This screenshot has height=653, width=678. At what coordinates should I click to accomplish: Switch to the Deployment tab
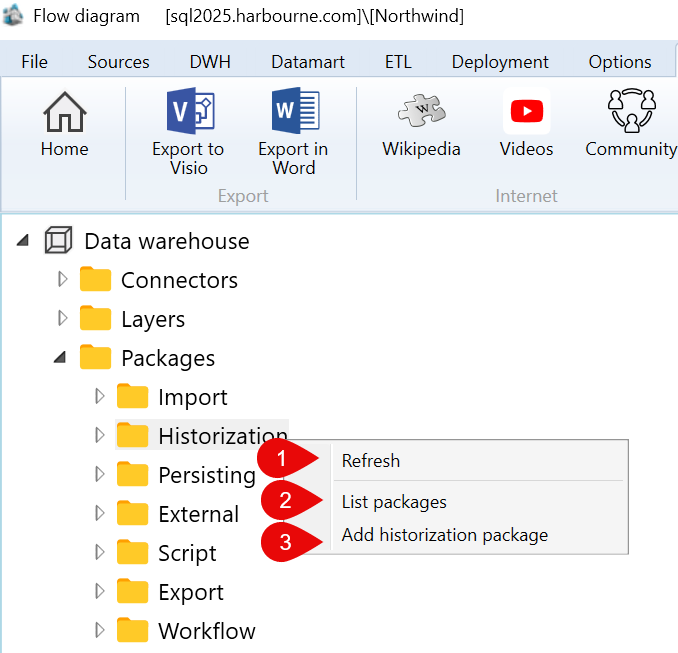click(500, 62)
